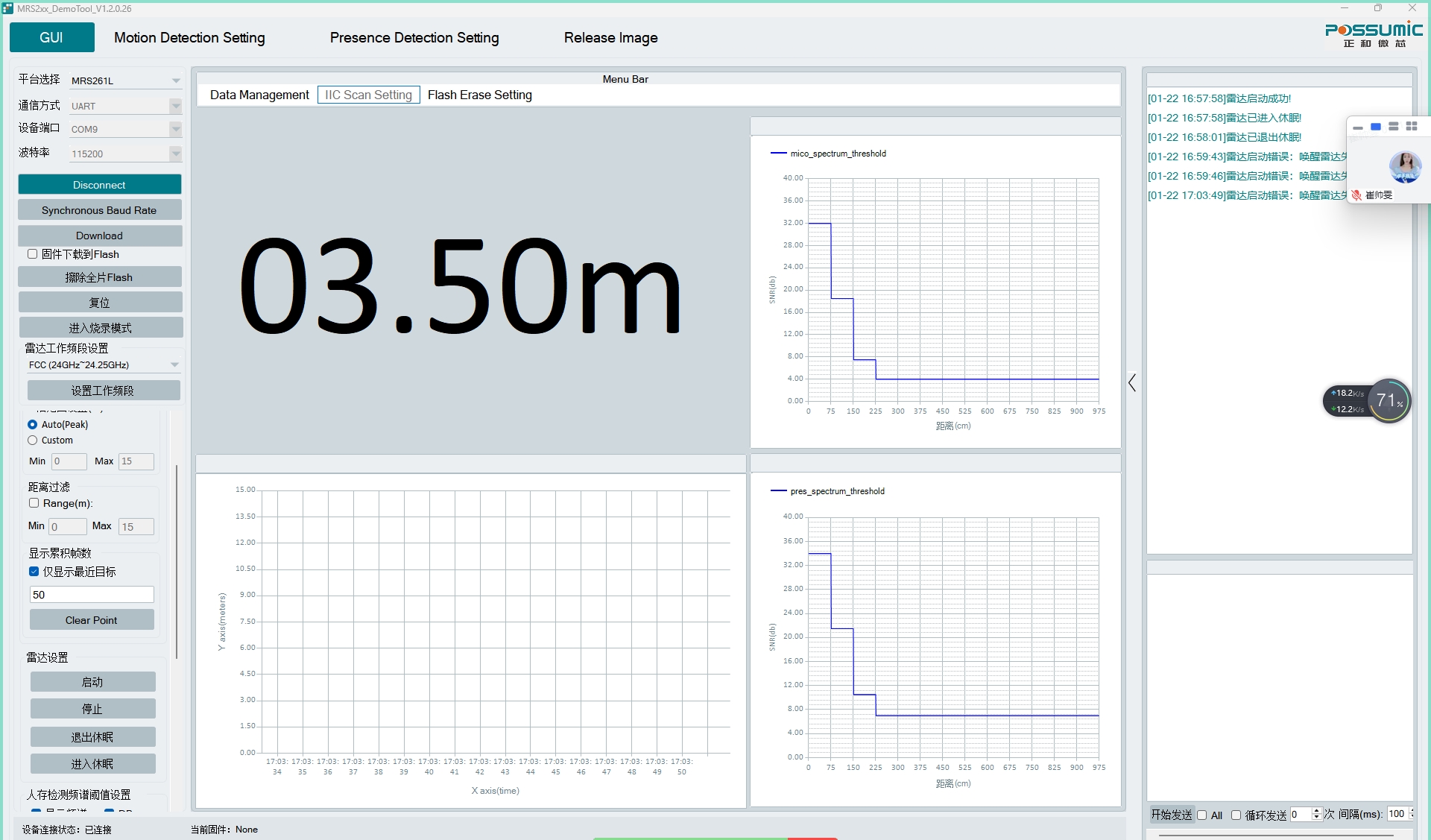Switch meeting widget to grid view
Image resolution: width=1431 pixels, height=840 pixels.
pos(1411,127)
